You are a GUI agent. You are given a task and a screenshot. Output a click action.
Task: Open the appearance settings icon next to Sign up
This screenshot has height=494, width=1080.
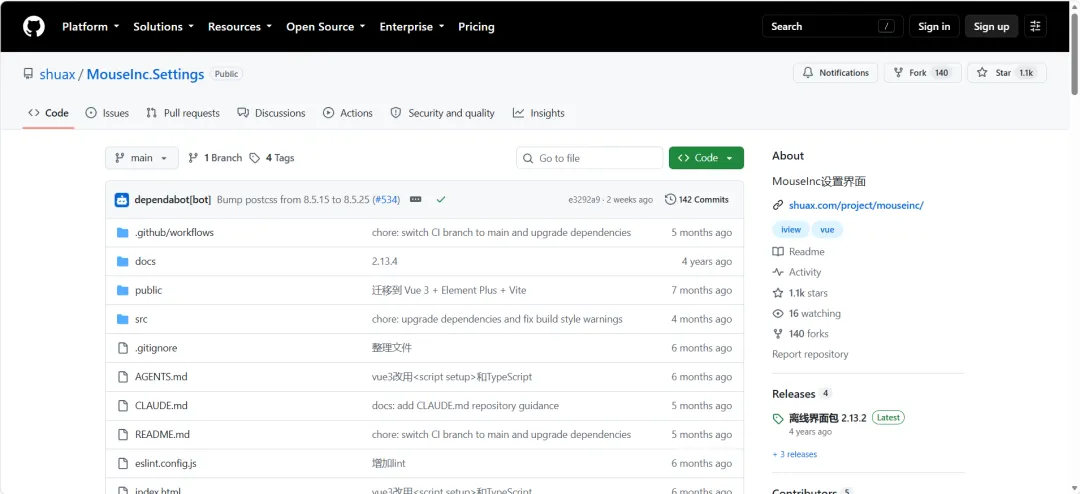[1035, 26]
